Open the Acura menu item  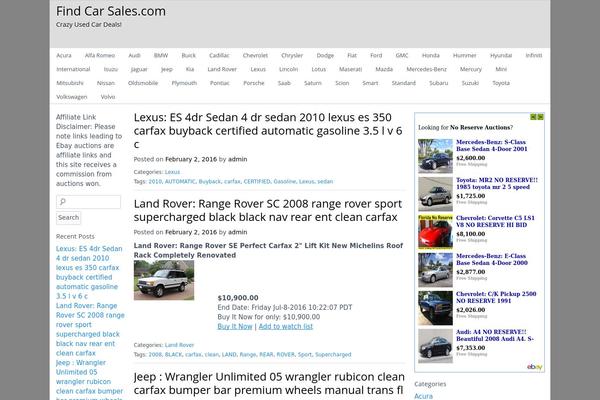[64, 56]
